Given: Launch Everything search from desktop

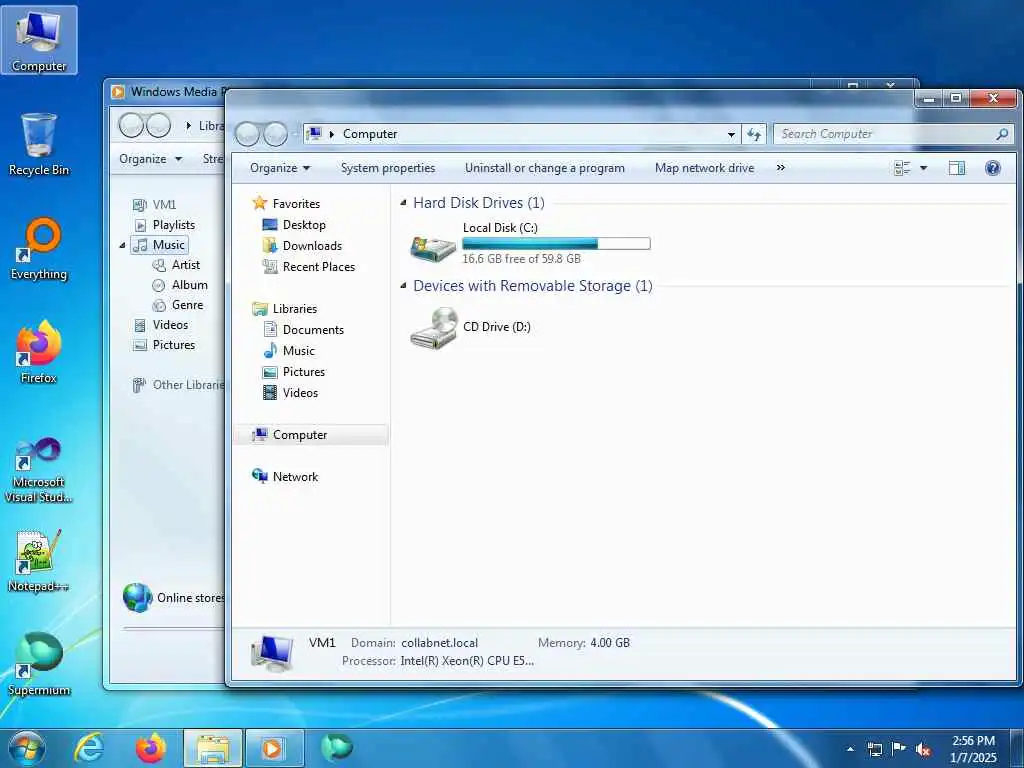Looking at the screenshot, I should click(39, 248).
